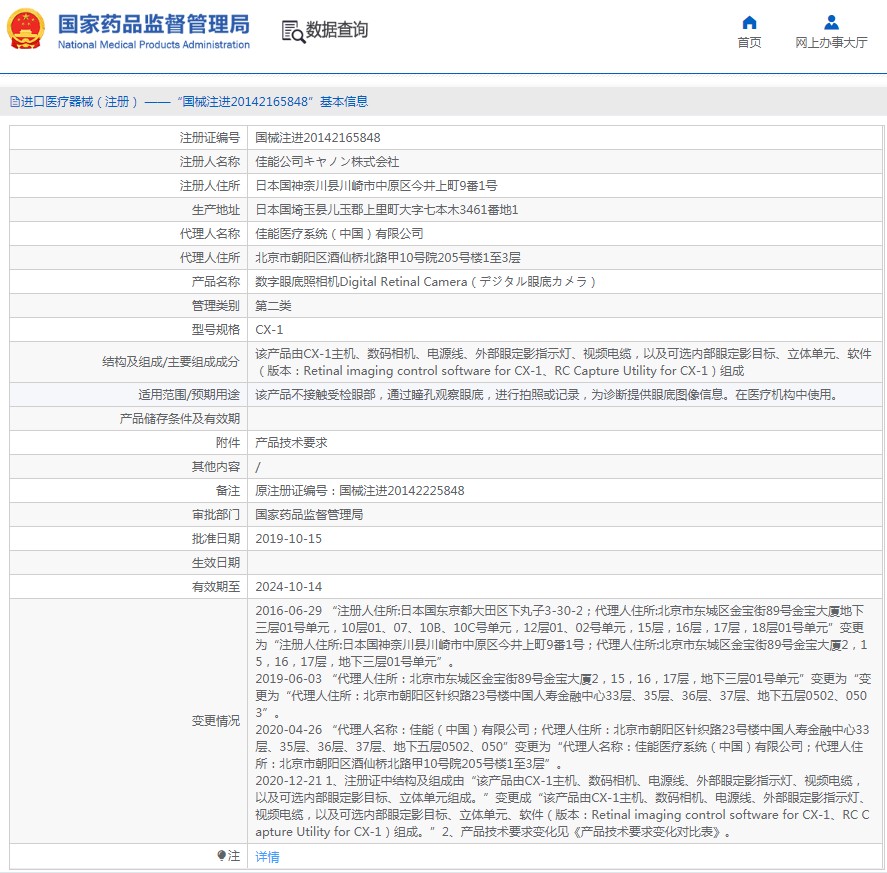Select structure text 该产品由CX-1主机
887x873 pixels.
coord(563,362)
